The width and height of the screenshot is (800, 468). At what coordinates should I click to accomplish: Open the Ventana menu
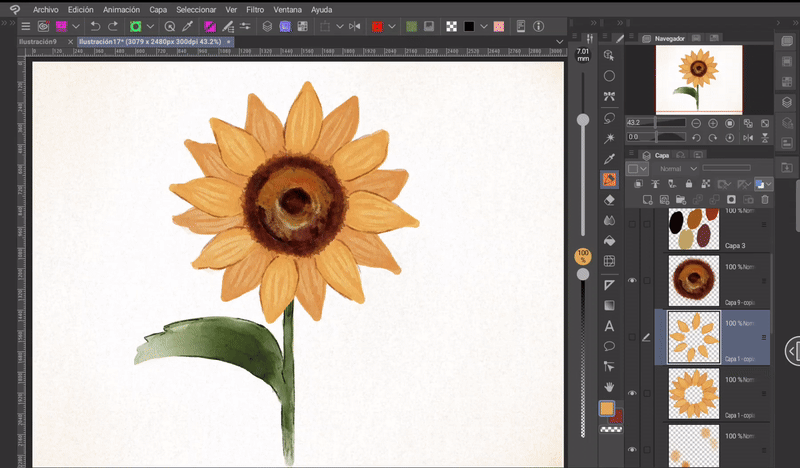pos(288,9)
